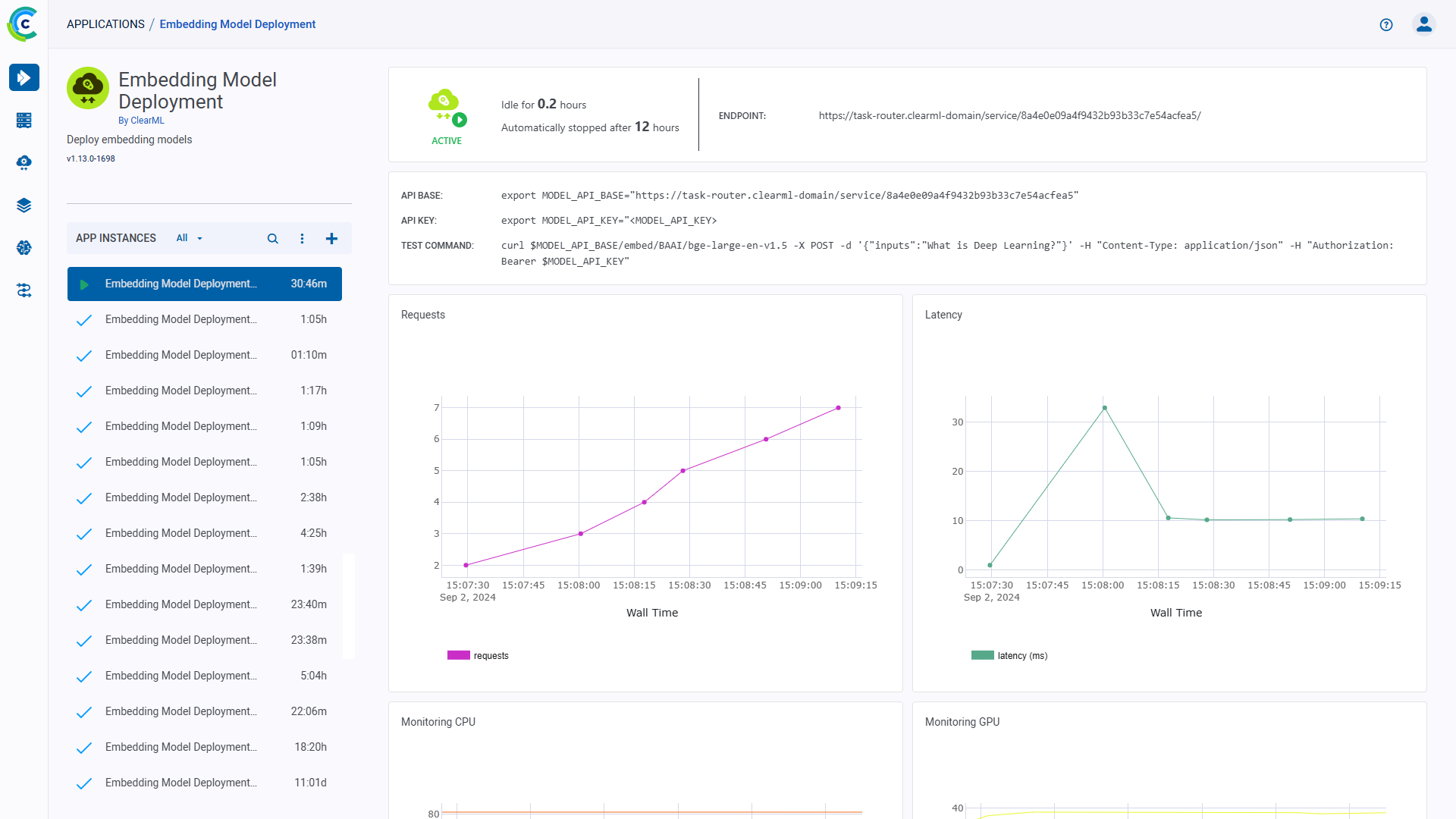Open the user profile avatar menu
Image resolution: width=1456 pixels, height=819 pixels.
1424,24
